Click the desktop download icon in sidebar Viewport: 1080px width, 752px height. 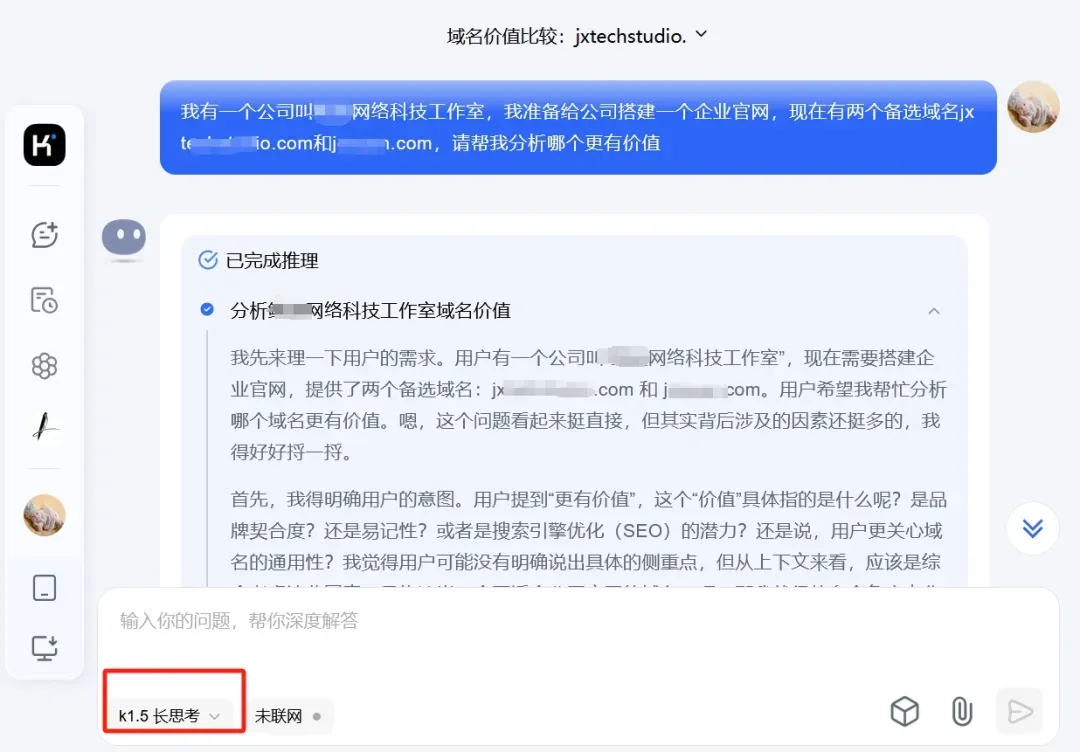45,648
